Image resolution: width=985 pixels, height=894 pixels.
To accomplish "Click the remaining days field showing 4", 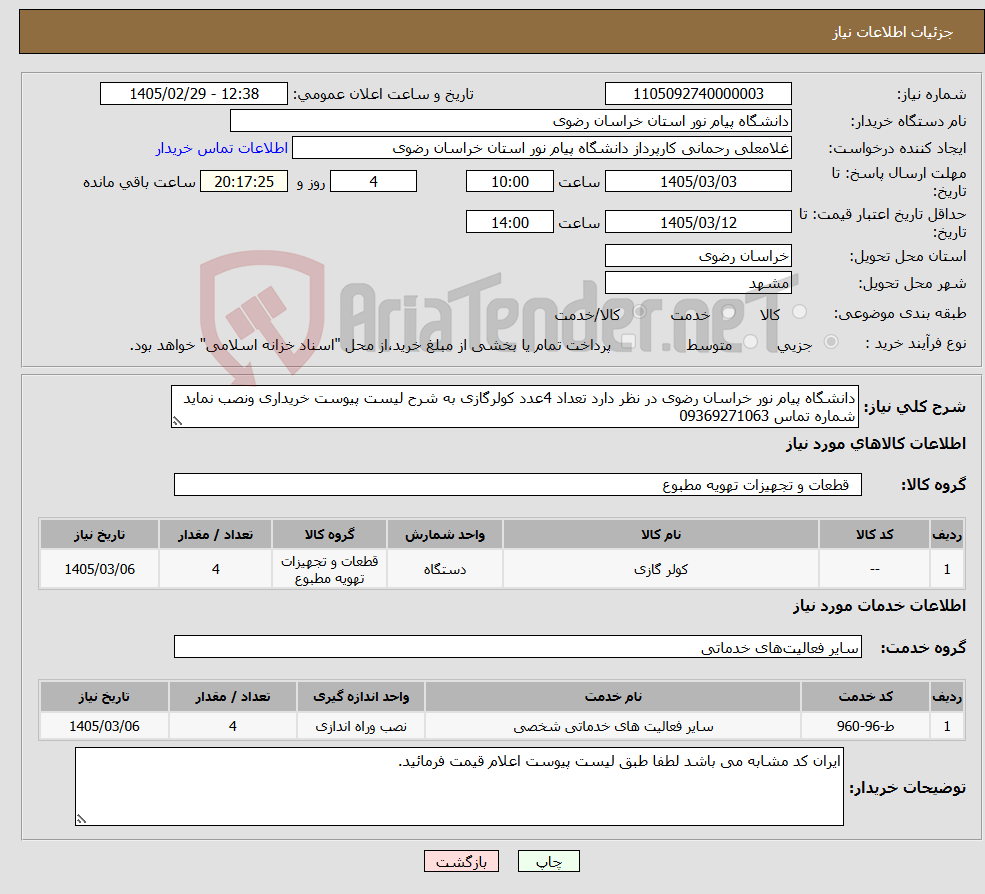I will pyautogui.click(x=373, y=182).
